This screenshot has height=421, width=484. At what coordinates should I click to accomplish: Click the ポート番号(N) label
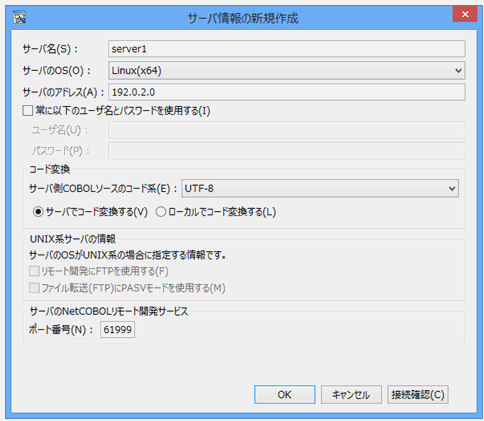pyautogui.click(x=61, y=330)
